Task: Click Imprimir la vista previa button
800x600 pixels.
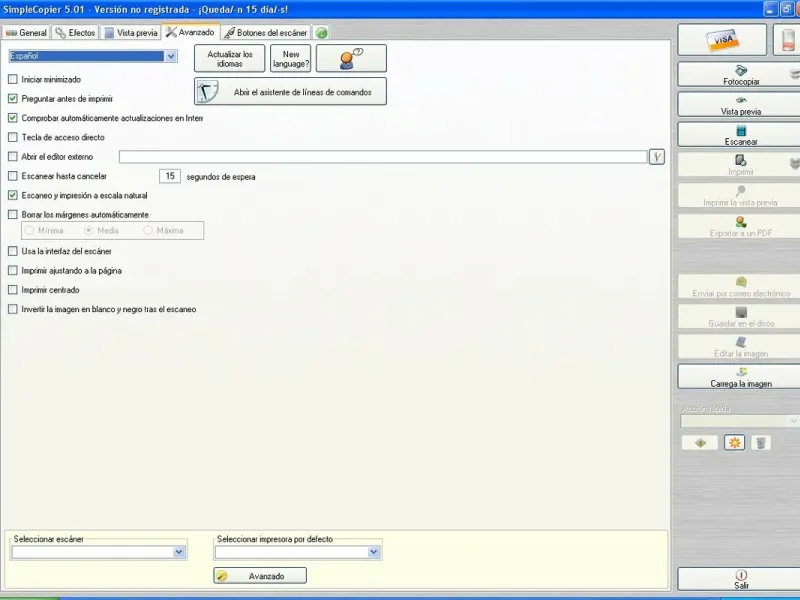Action: 741,196
